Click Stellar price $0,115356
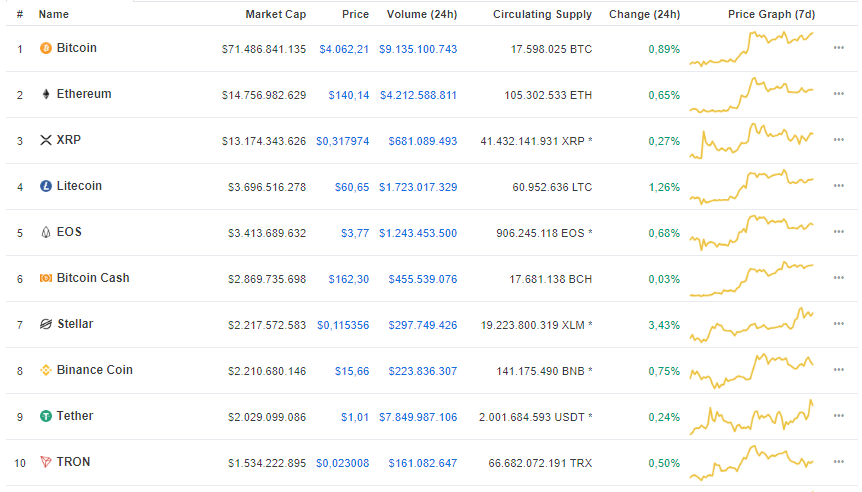The image size is (862, 492). tap(343, 325)
